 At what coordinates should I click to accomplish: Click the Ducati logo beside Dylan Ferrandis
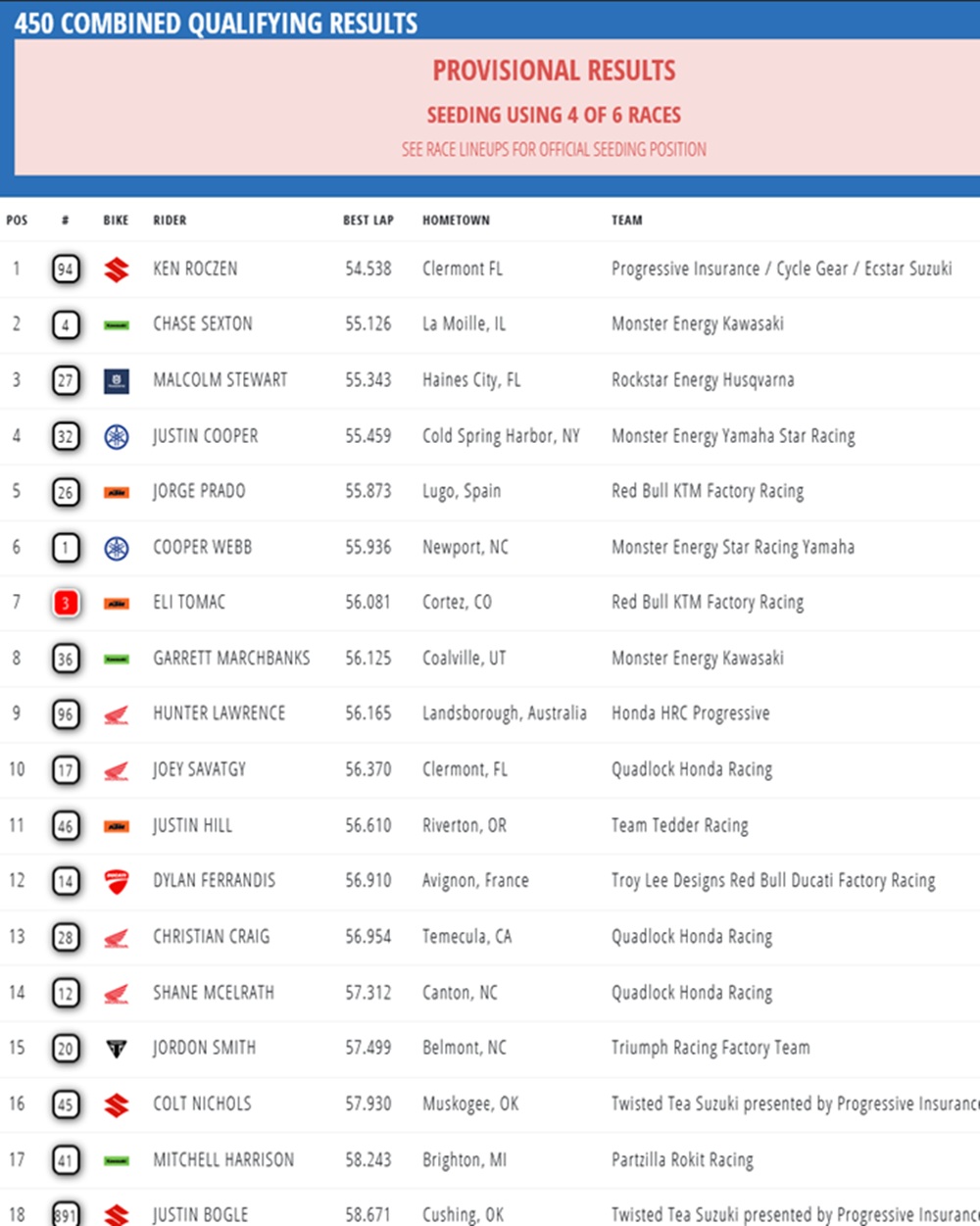click(117, 881)
